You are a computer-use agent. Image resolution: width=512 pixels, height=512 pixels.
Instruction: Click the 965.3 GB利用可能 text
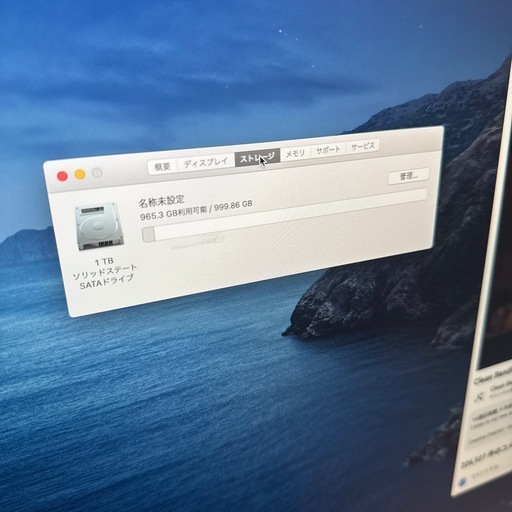[173, 213]
